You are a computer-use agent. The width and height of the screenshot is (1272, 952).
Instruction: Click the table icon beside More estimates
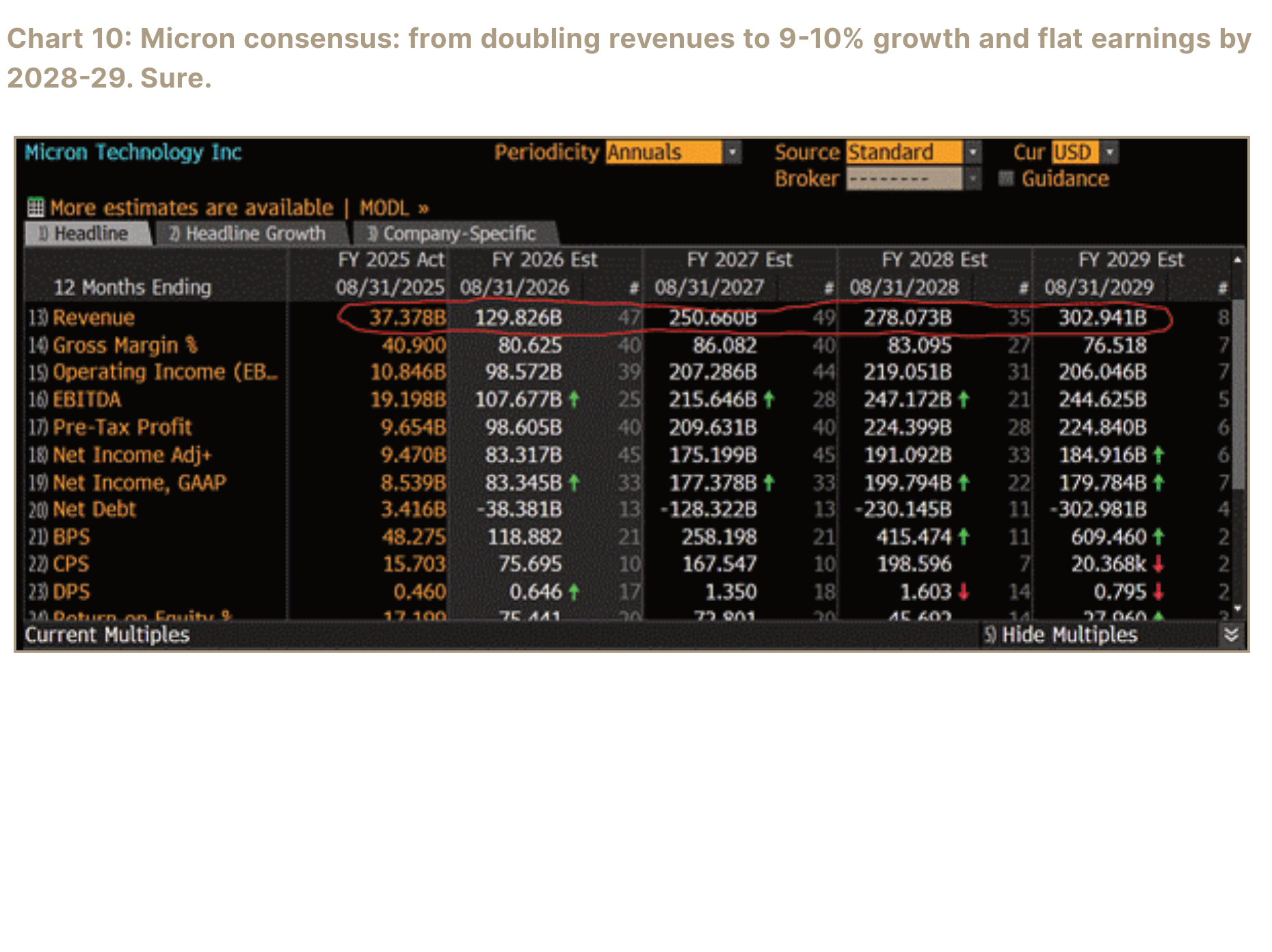36,207
